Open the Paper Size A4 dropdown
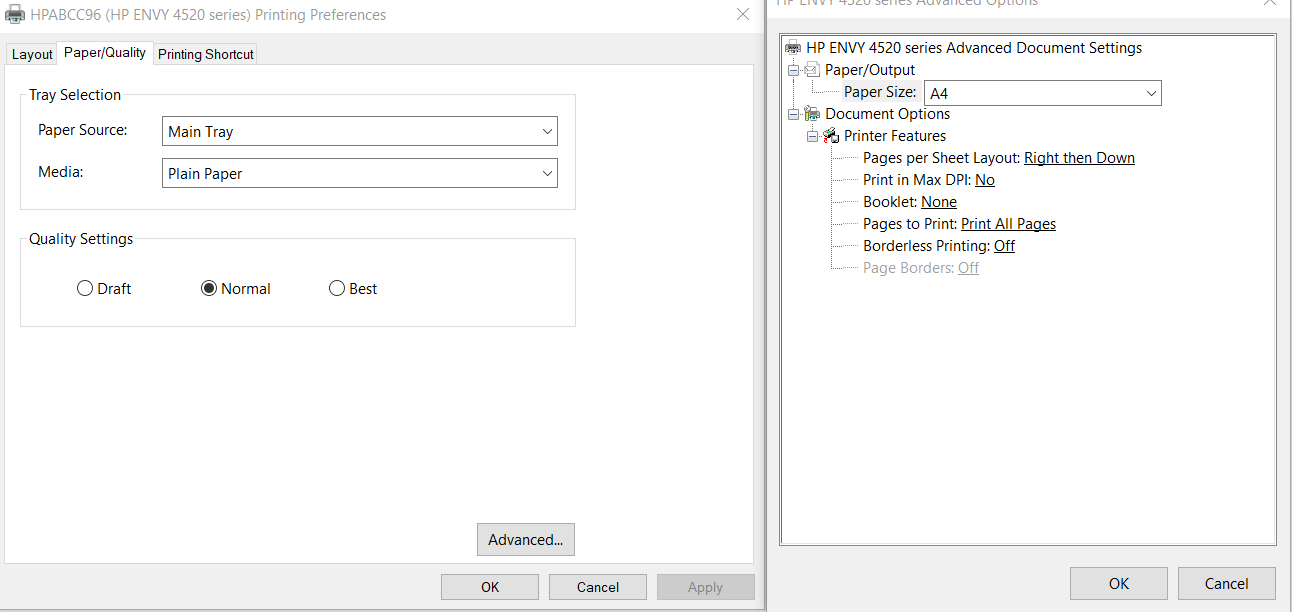 point(1043,93)
